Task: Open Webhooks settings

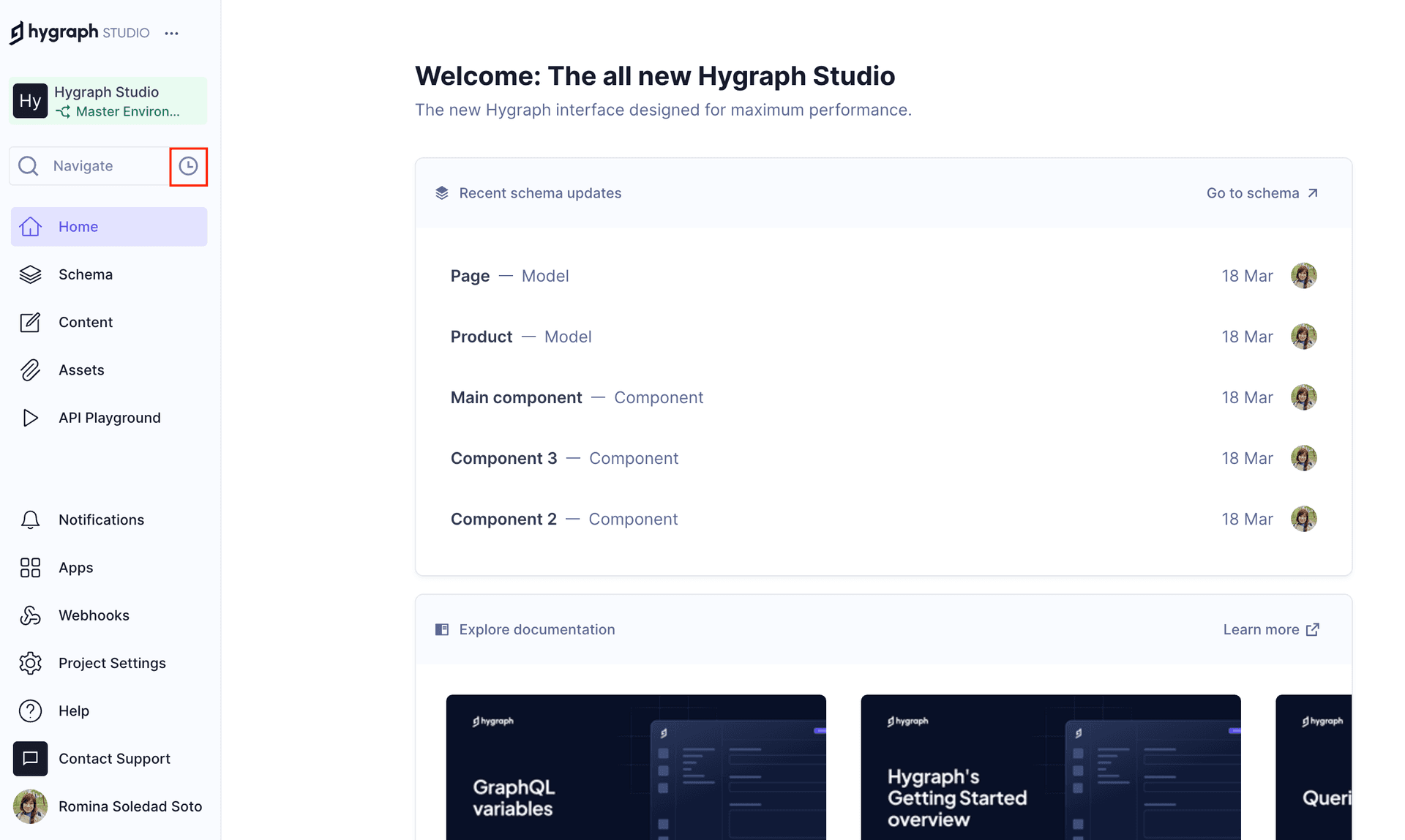Action: (94, 615)
